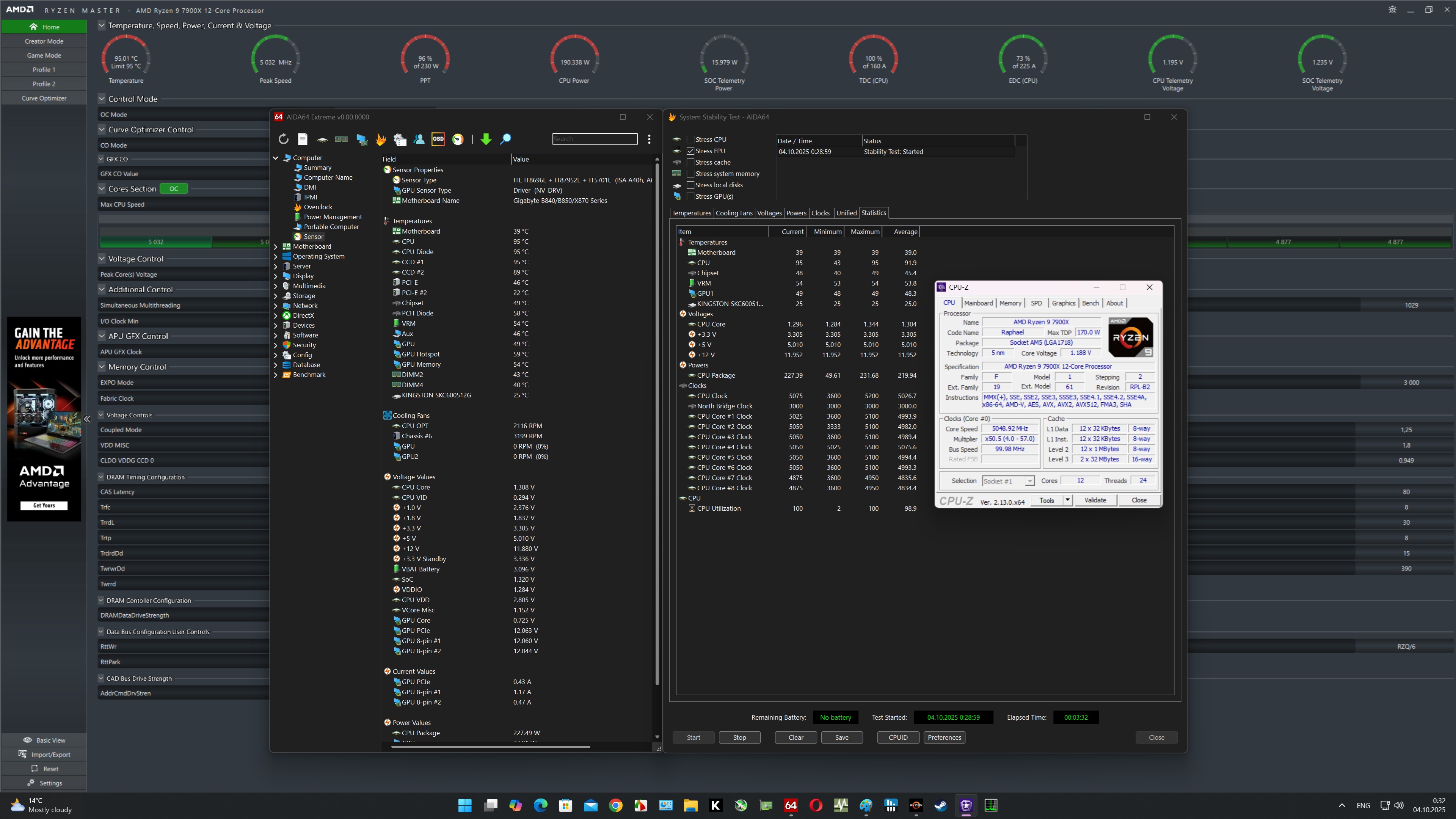Uncheck the Stress FPU checkbox
Viewport: 1456px width, 819px height.
click(690, 151)
